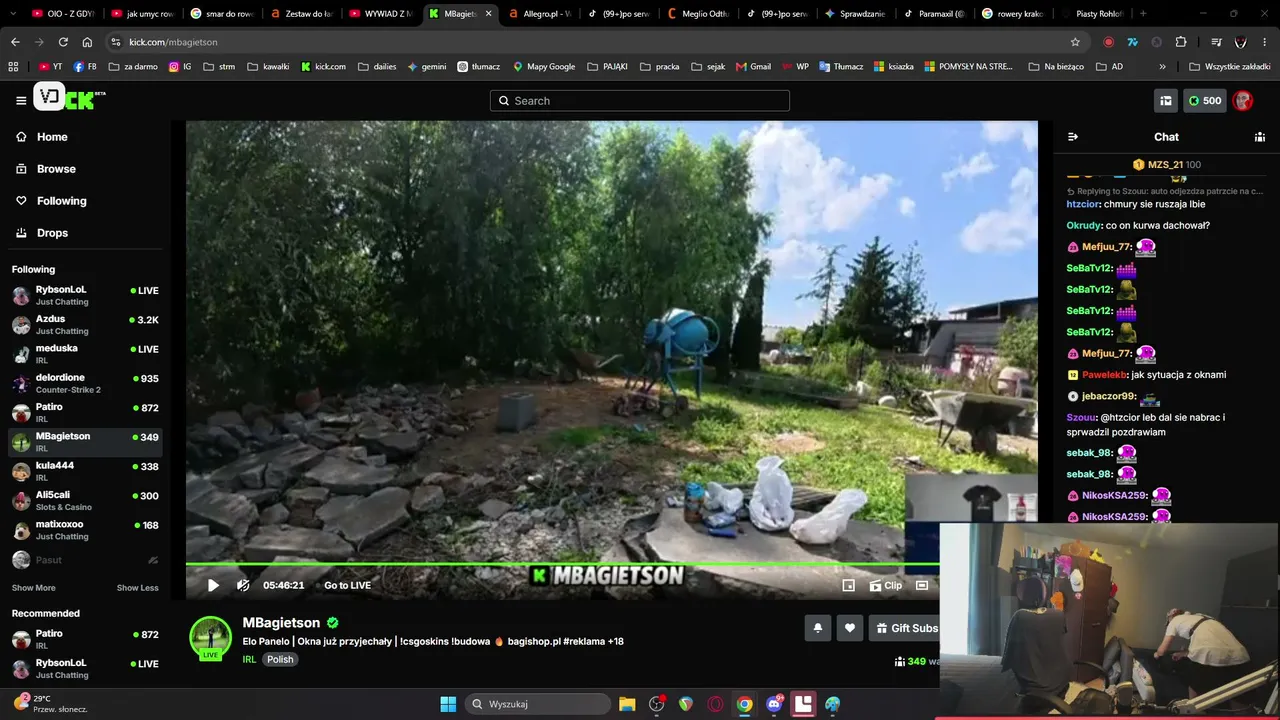Expand the Following list with Show More
The image size is (1280, 720).
pos(34,588)
